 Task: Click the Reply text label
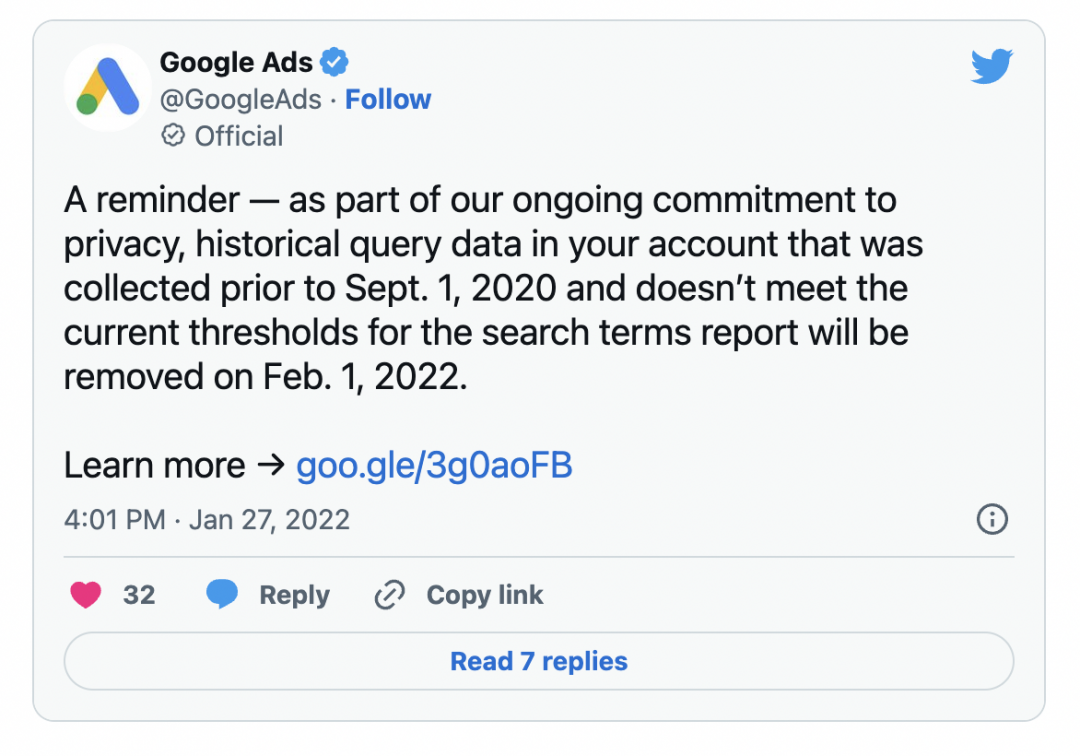pyautogui.click(x=294, y=596)
